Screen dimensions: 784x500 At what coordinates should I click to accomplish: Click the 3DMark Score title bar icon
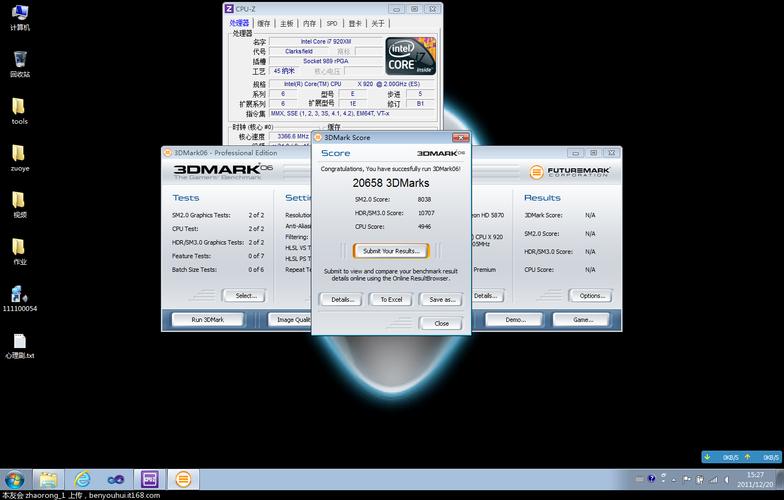point(318,137)
